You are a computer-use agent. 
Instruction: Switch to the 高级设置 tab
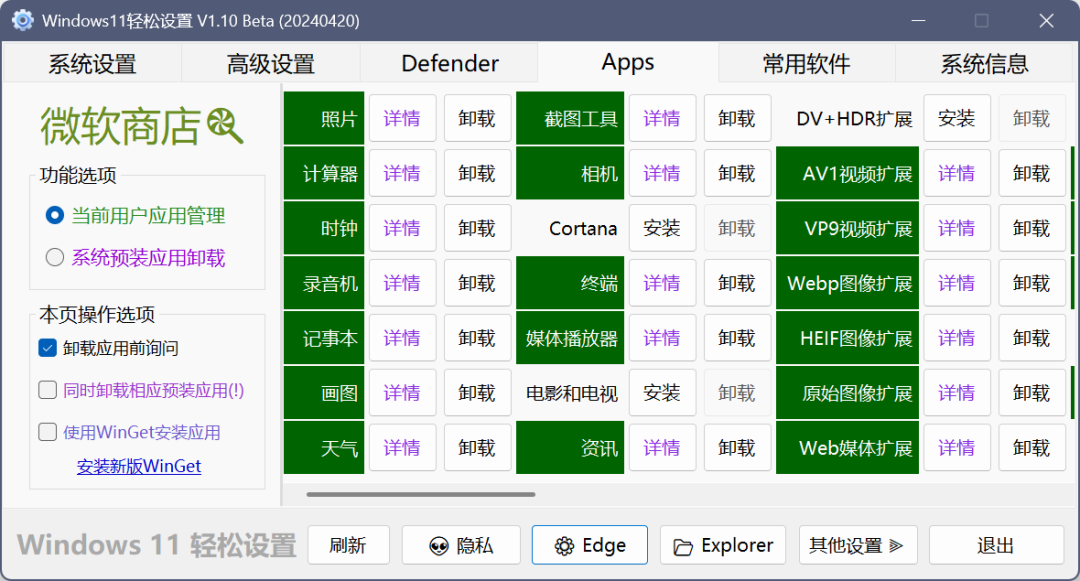point(271,63)
